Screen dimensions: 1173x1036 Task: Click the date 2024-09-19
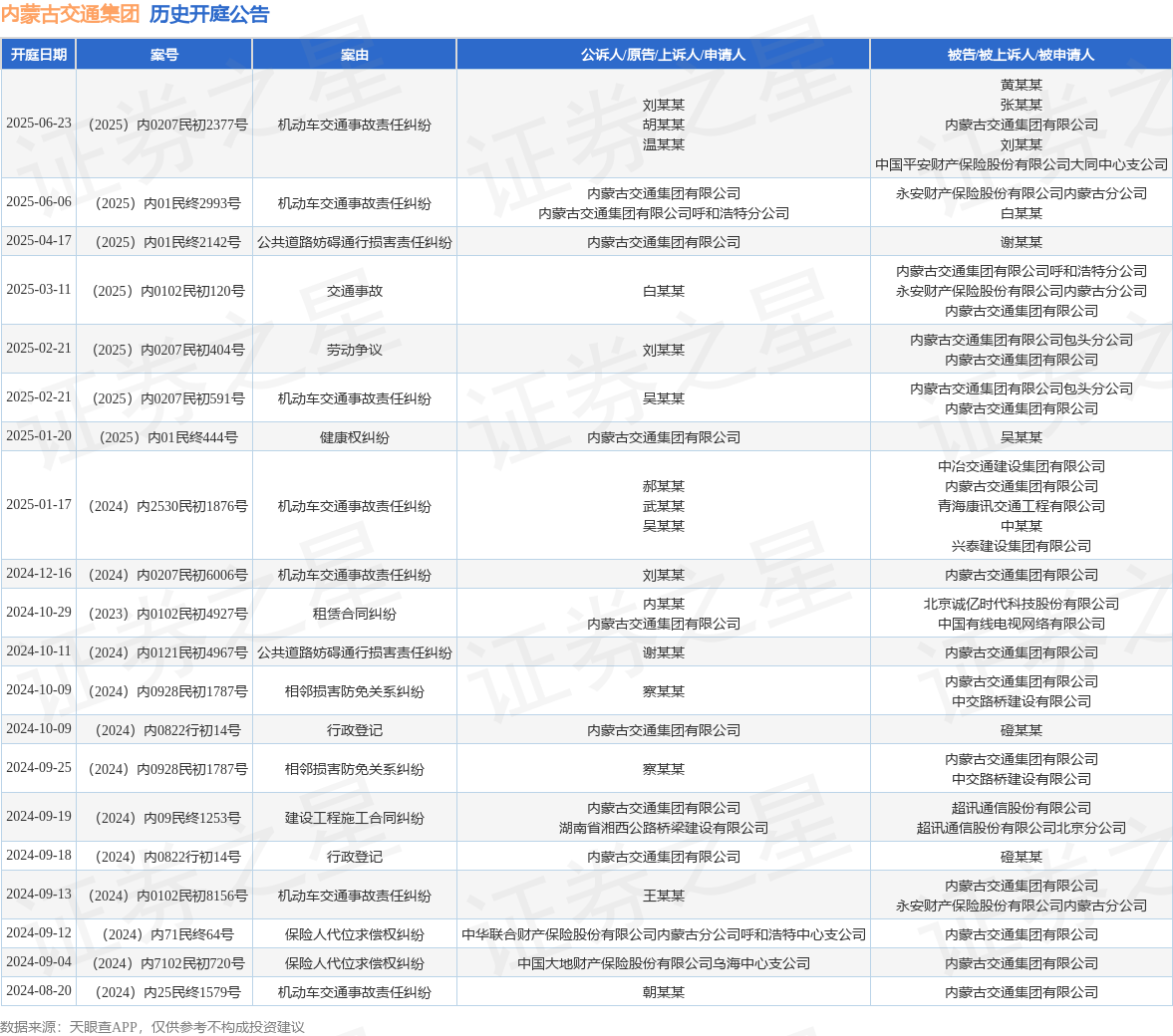(39, 817)
